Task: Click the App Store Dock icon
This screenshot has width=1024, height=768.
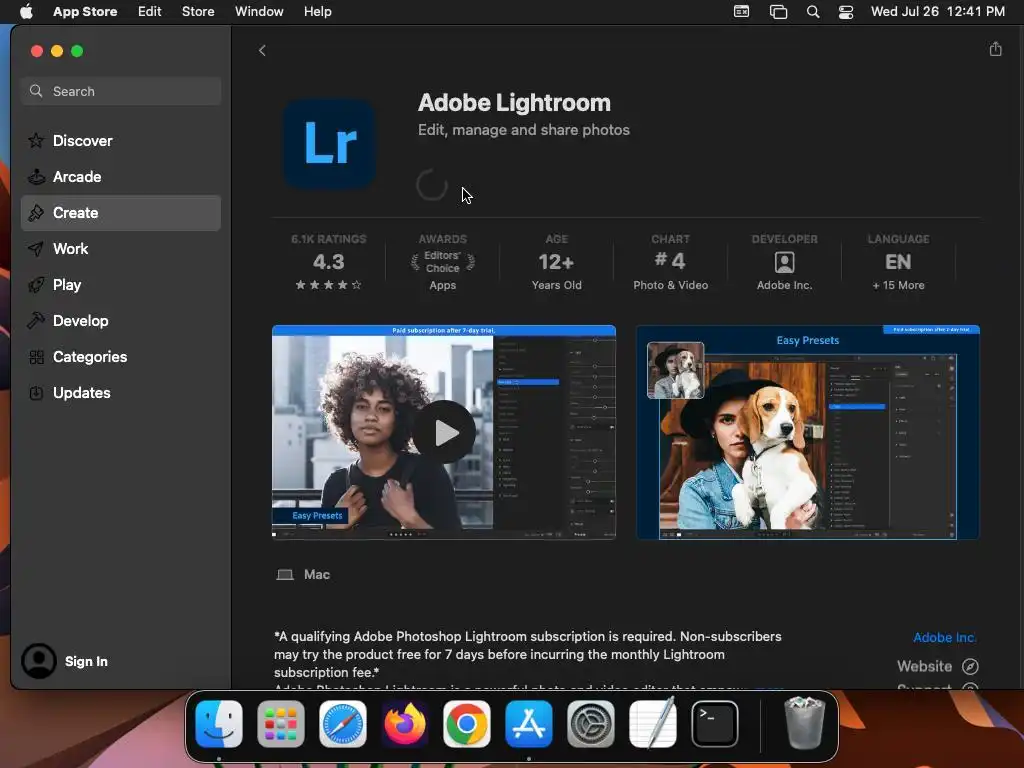Action: click(x=528, y=724)
